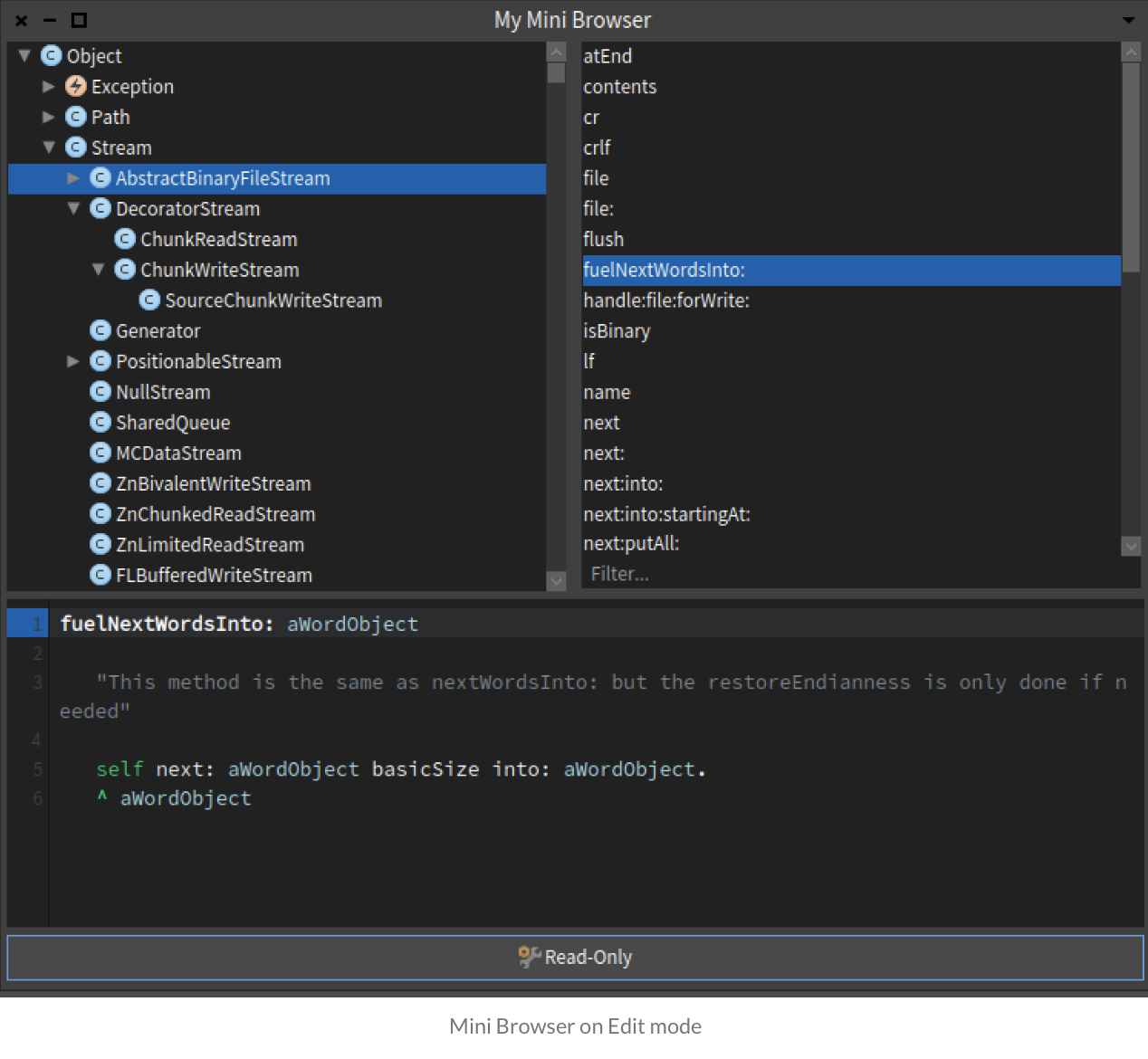Maximize the My Mini Browser window

79,20
